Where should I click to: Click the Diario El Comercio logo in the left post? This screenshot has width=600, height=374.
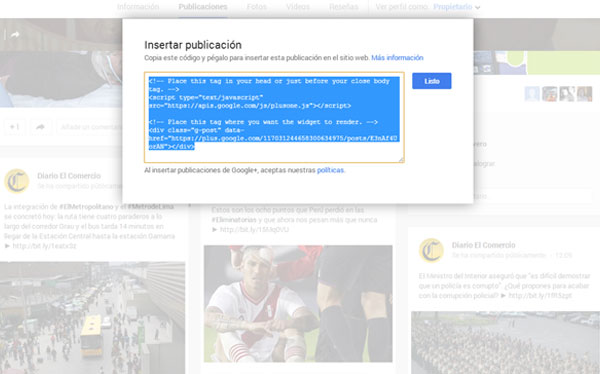click(x=16, y=181)
